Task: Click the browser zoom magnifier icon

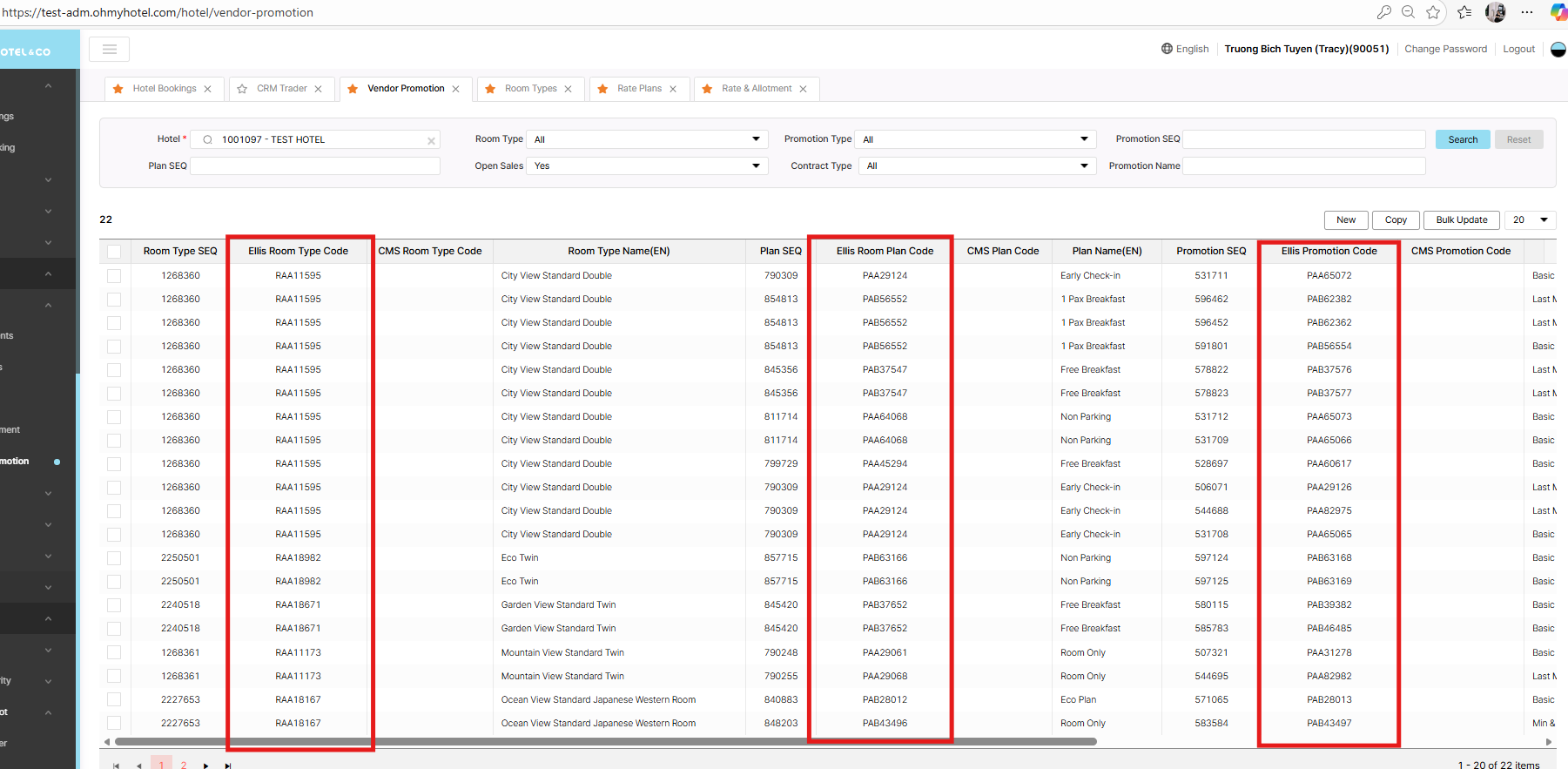Action: coord(1408,12)
